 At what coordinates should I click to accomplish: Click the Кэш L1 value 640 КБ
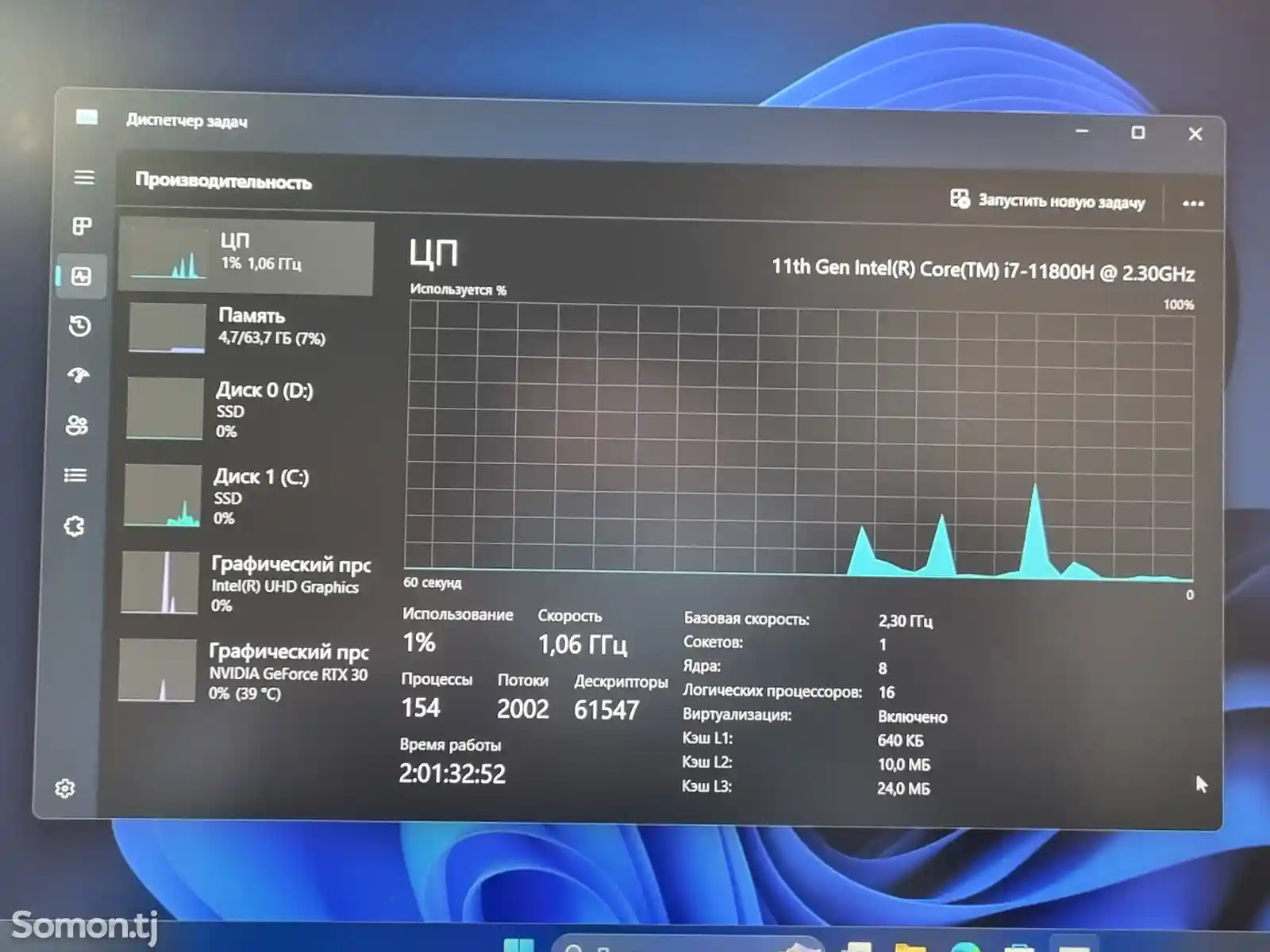[900, 740]
